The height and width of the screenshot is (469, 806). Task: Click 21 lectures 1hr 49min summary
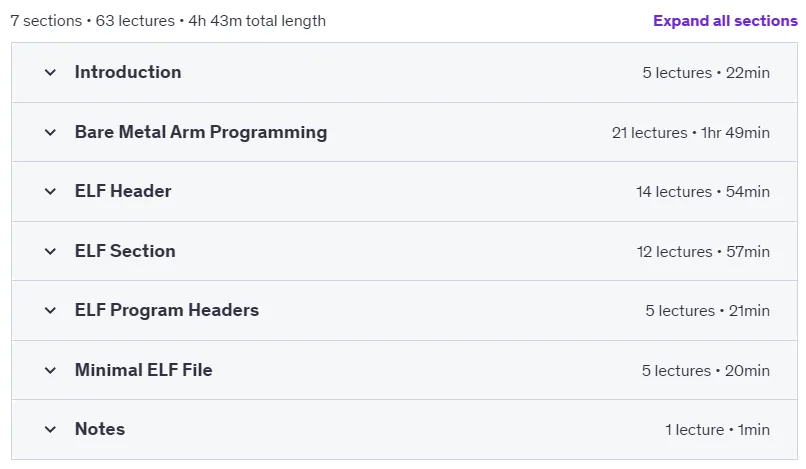point(690,133)
